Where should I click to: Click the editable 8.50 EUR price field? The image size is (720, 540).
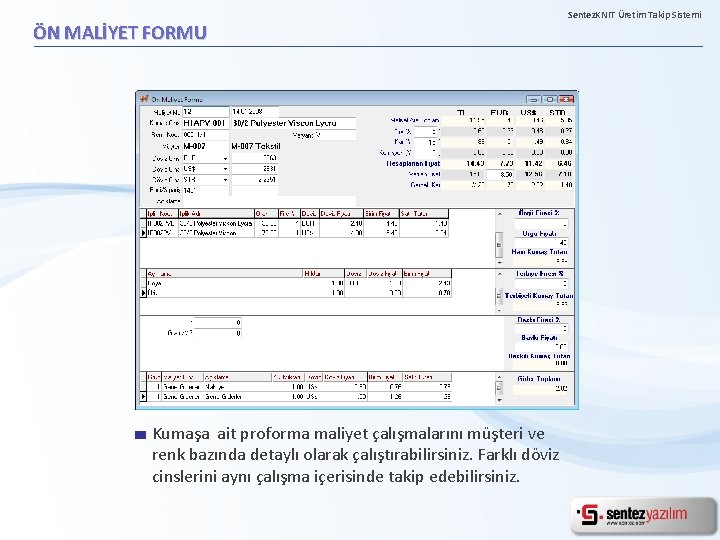[500, 174]
